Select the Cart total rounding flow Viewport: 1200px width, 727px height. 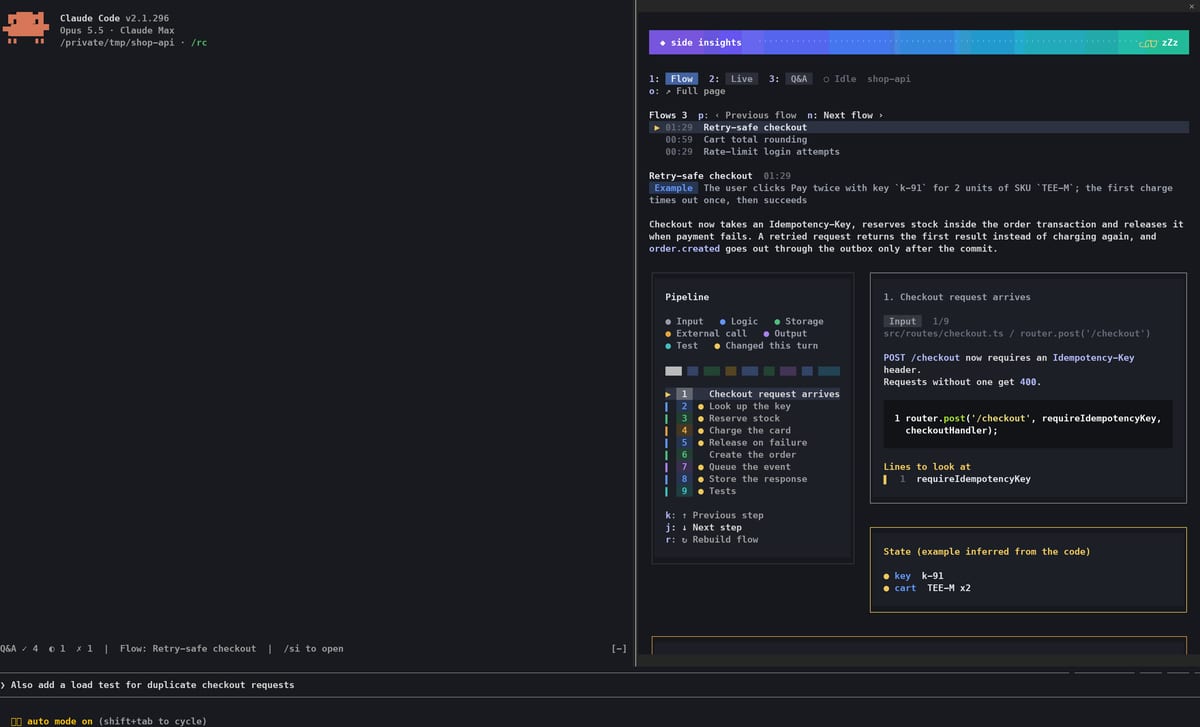[755, 140]
